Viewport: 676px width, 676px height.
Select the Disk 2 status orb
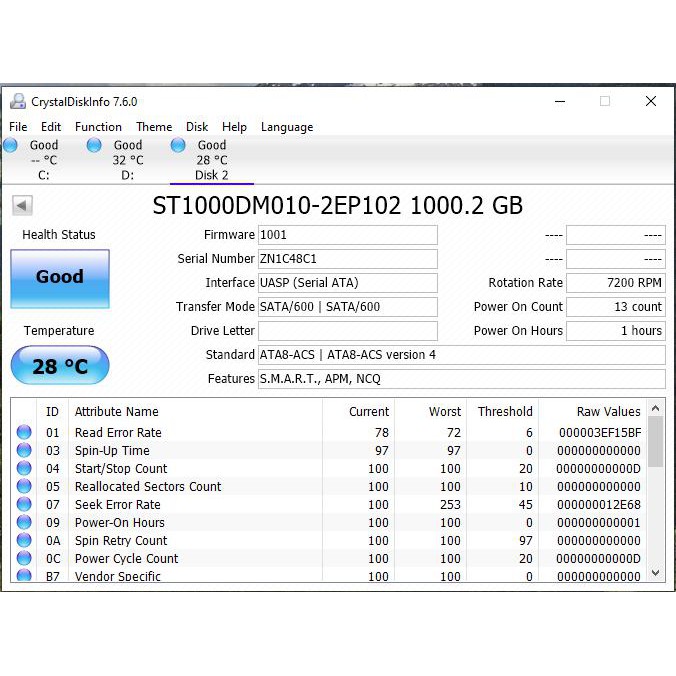(x=178, y=145)
